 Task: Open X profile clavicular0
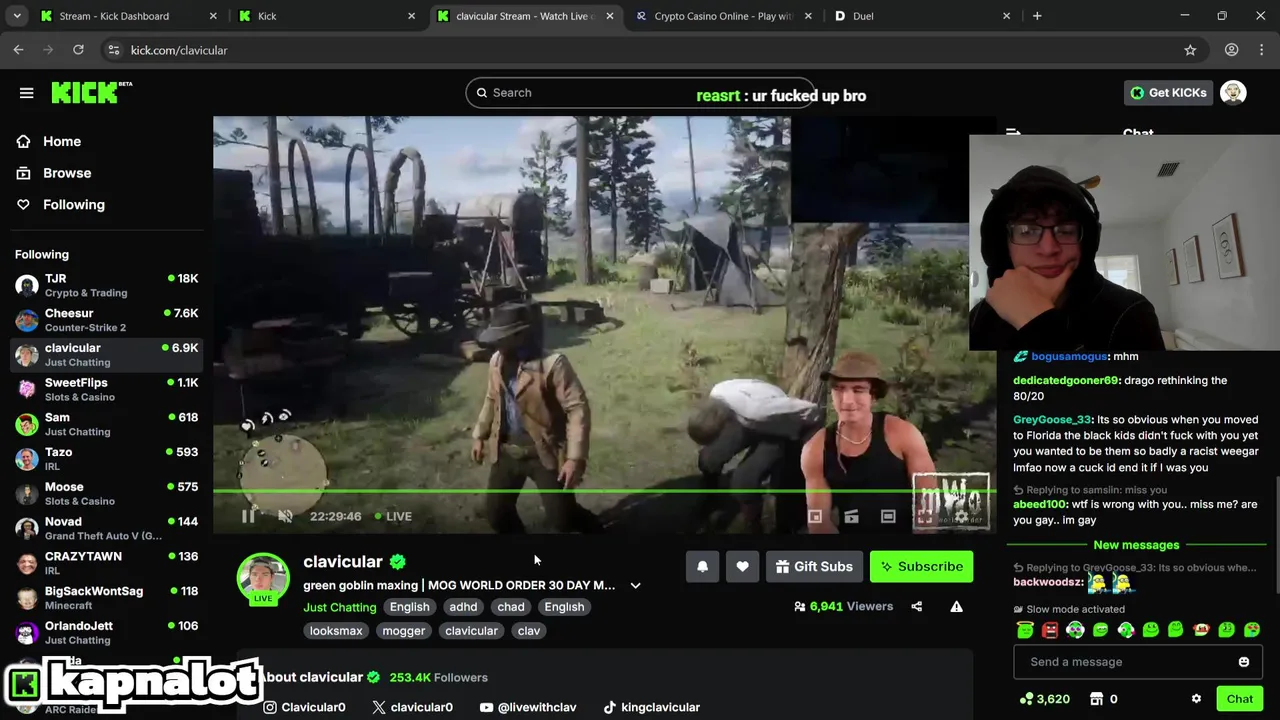tap(412, 707)
